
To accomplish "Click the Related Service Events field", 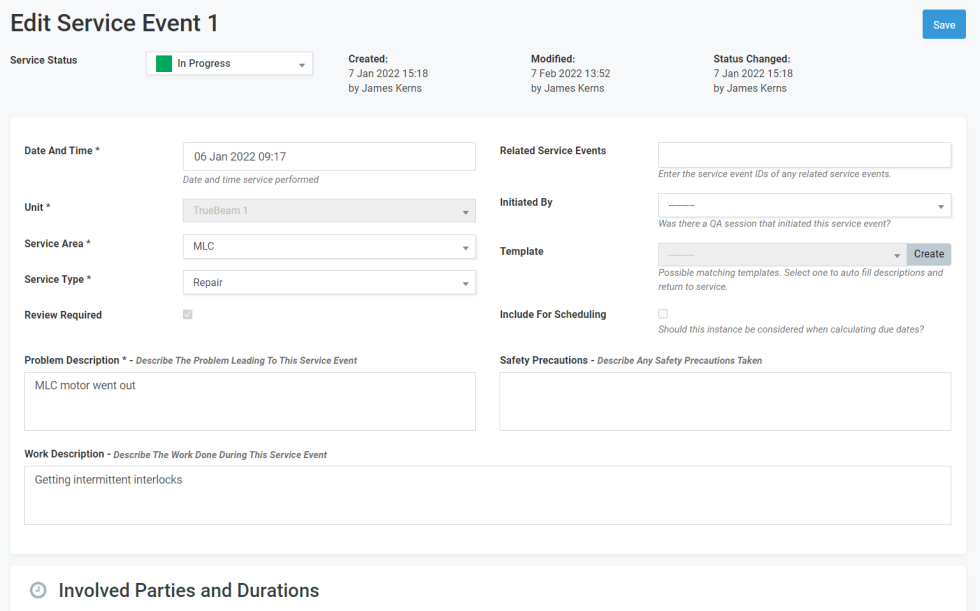I will pyautogui.click(x=804, y=155).
